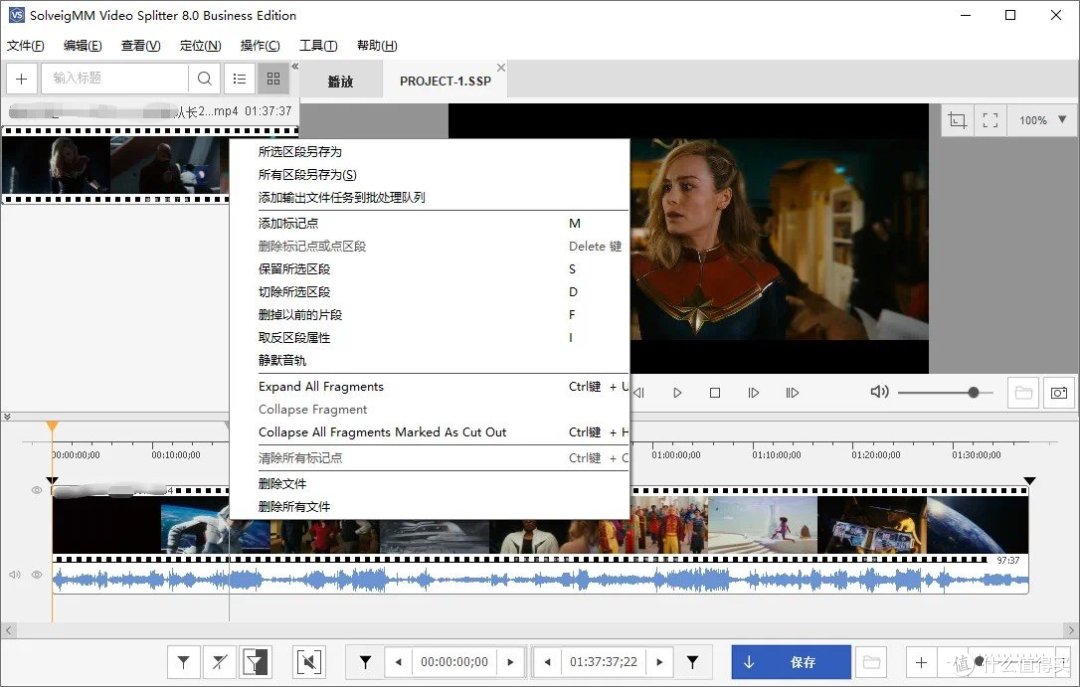Play the video preview

point(677,393)
